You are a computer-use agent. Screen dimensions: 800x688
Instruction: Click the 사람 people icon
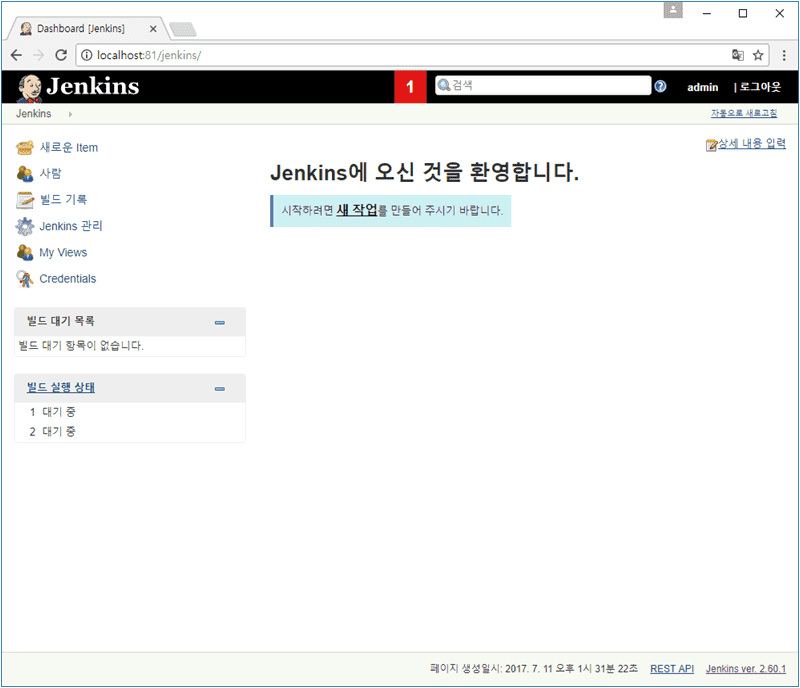coord(24,174)
